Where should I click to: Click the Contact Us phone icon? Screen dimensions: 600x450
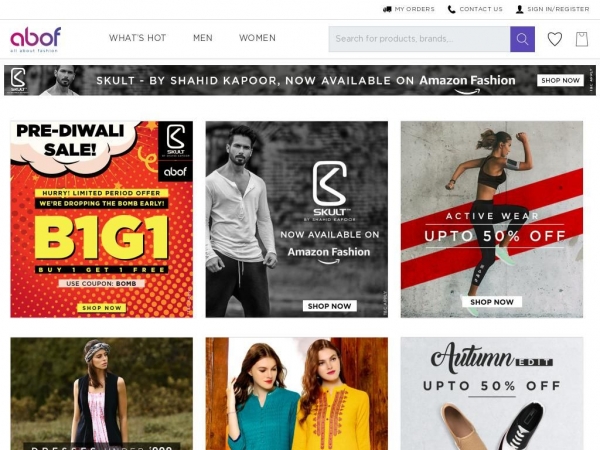[452, 9]
